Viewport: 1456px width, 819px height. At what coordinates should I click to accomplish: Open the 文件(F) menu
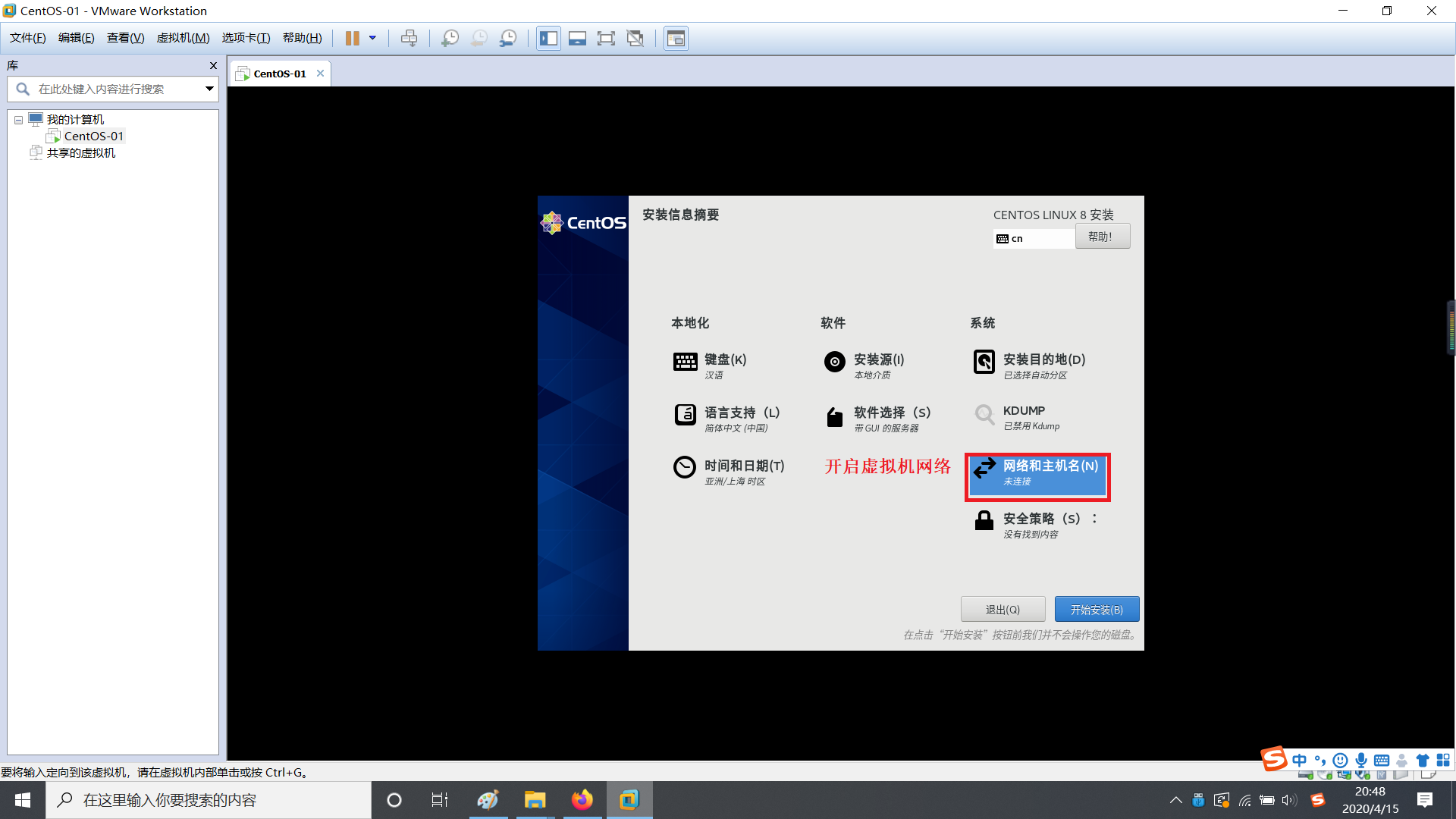27,38
